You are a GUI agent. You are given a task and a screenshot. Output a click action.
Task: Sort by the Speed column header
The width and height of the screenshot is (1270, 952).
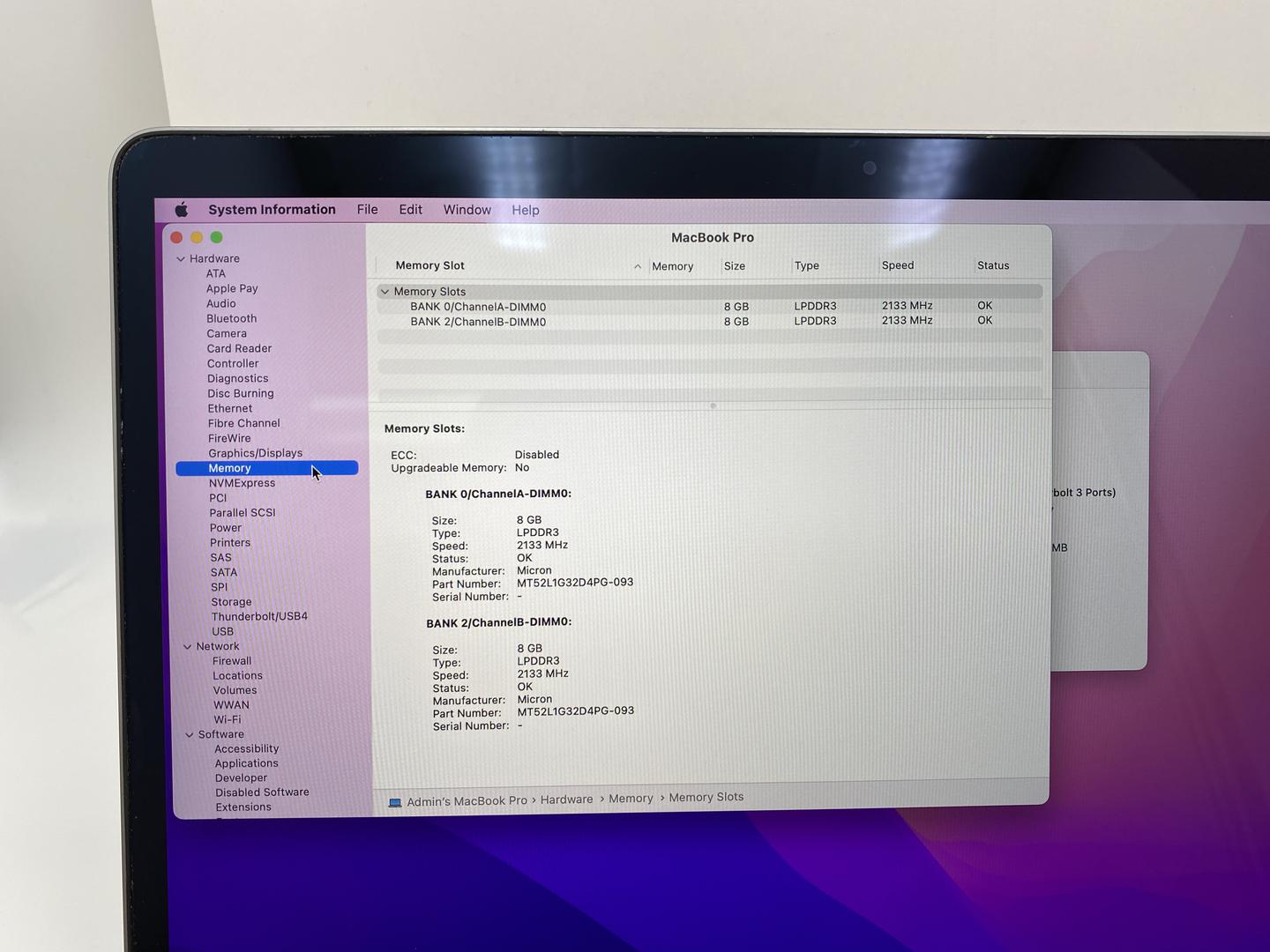pos(898,265)
